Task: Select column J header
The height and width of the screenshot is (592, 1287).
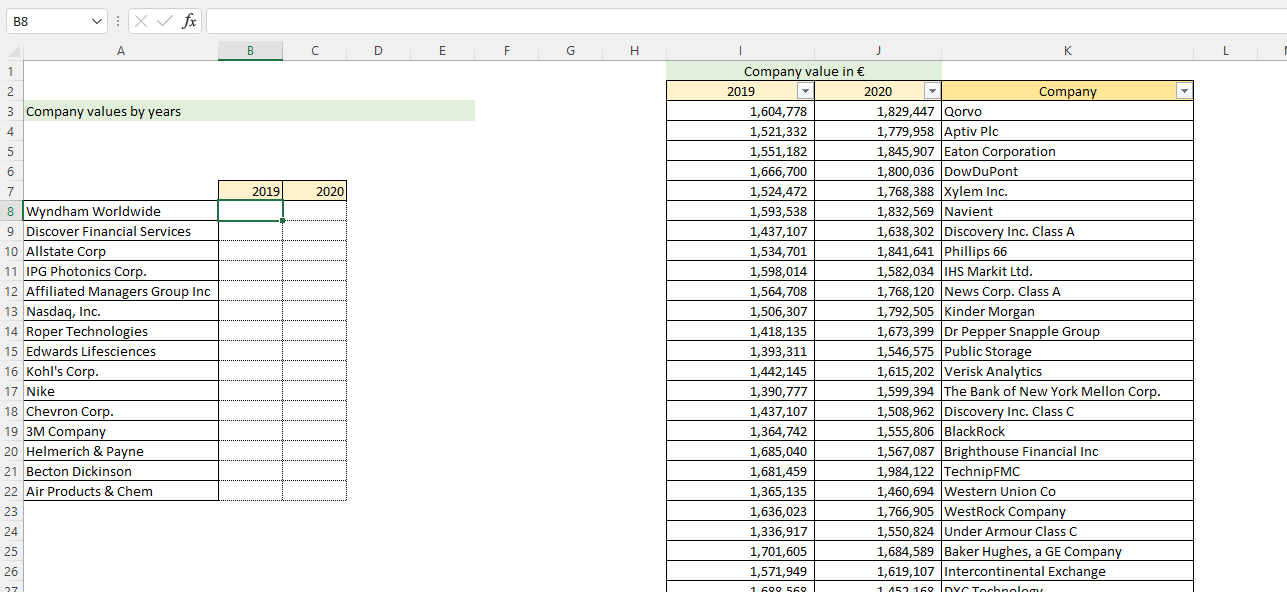Action: coord(878,51)
